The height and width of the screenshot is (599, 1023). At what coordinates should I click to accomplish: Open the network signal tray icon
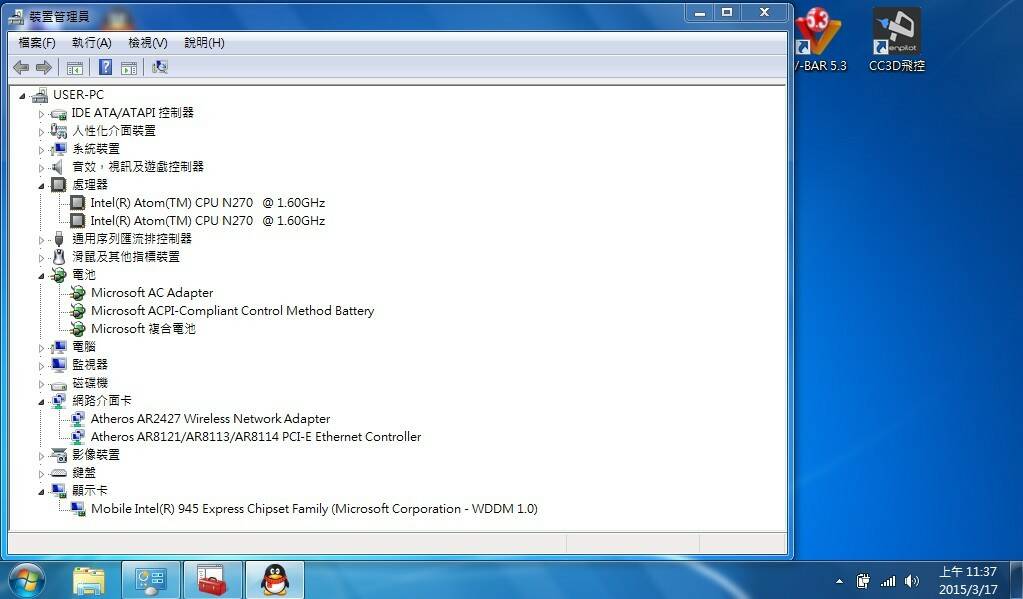(x=888, y=581)
